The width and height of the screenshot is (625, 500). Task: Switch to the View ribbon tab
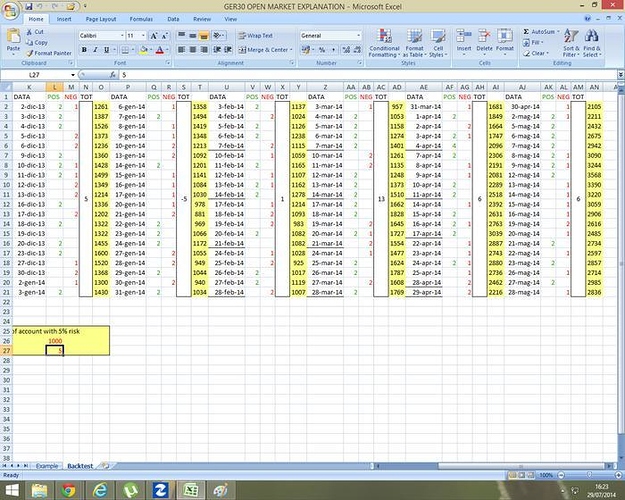230,19
